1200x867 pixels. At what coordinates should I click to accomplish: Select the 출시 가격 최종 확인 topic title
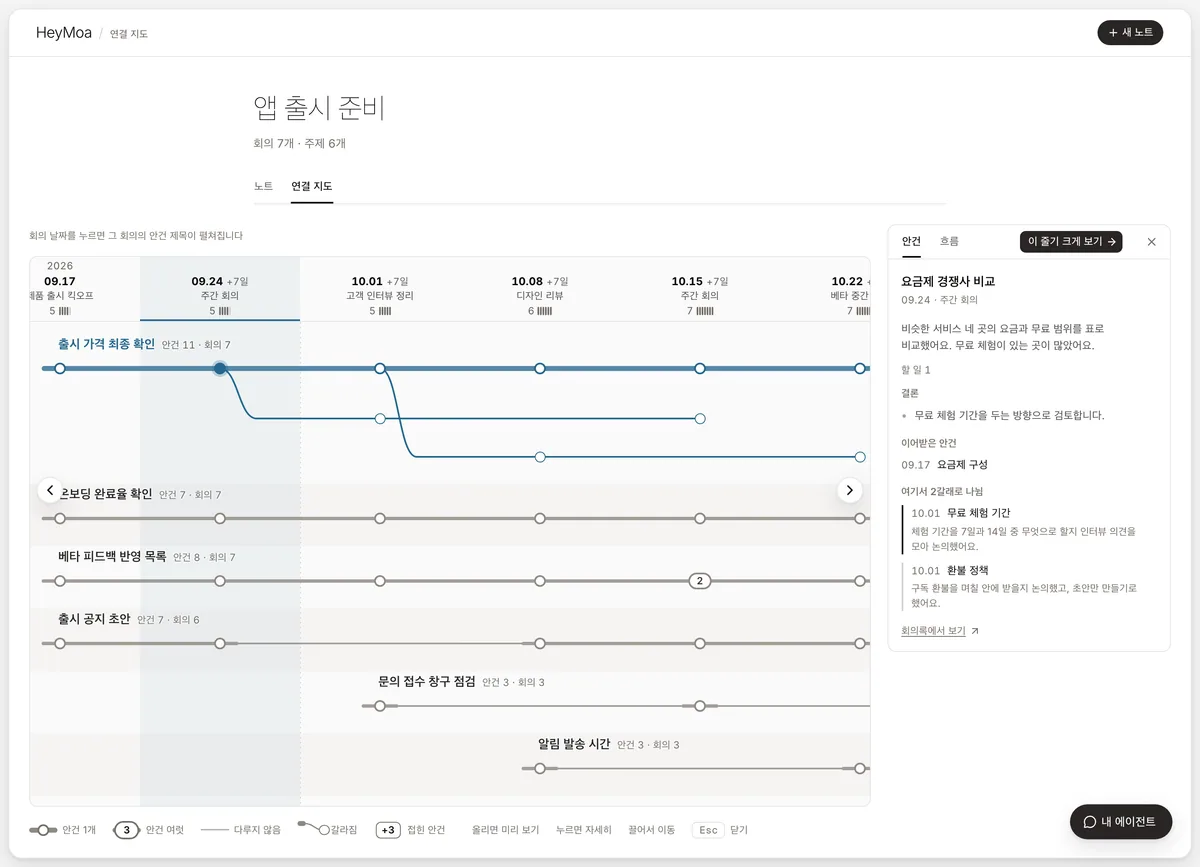pos(106,344)
